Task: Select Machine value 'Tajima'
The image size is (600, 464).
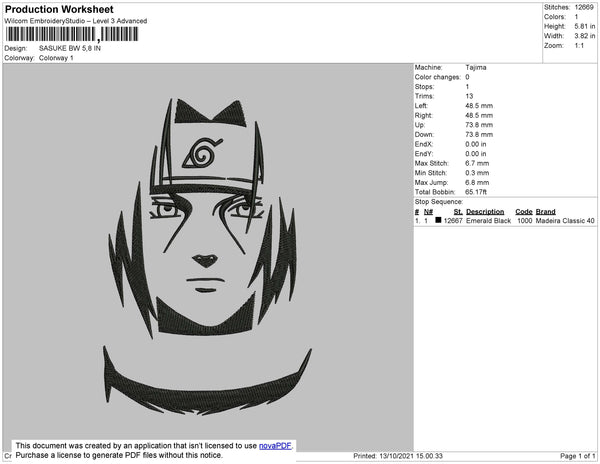Action: click(x=476, y=67)
